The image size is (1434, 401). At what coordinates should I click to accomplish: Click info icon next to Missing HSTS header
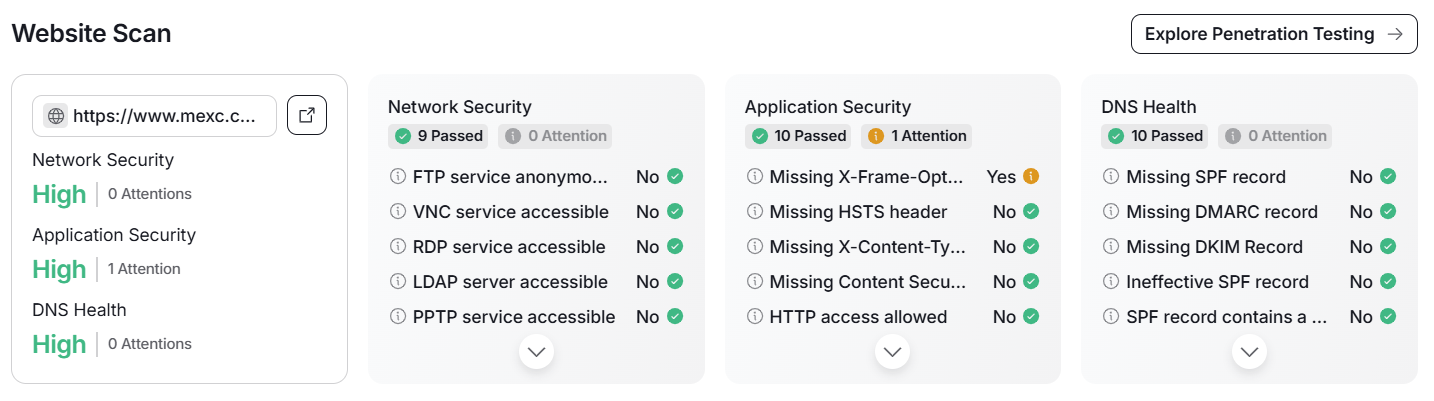click(754, 212)
